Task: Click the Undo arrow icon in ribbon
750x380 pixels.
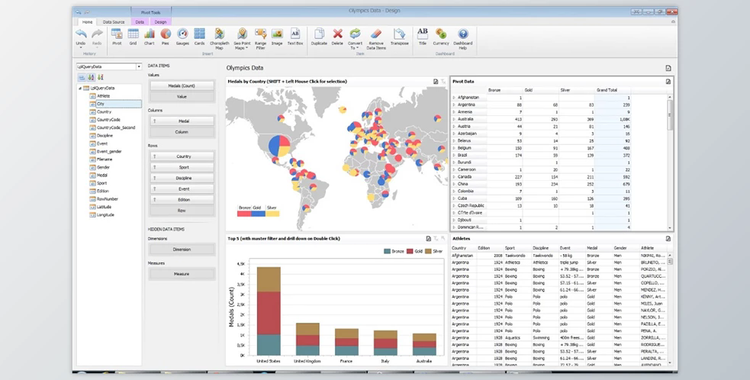Action: (x=81, y=34)
